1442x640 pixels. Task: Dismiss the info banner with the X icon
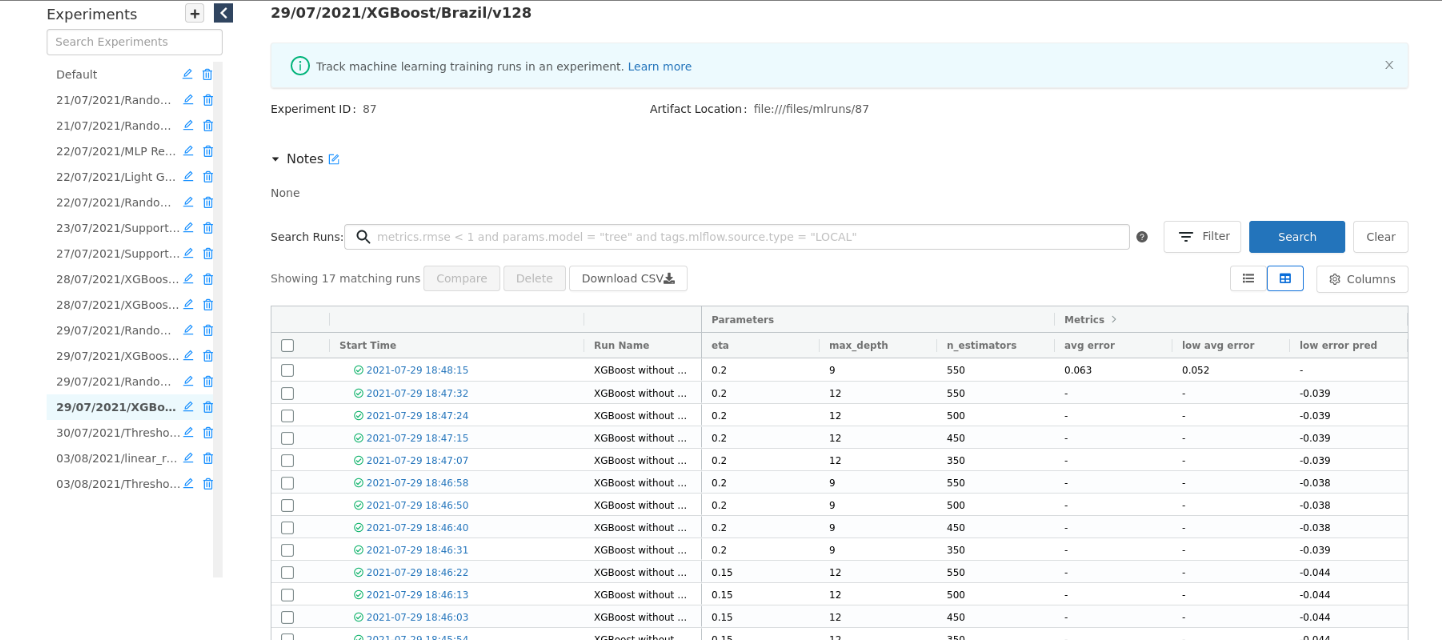pyautogui.click(x=1389, y=65)
